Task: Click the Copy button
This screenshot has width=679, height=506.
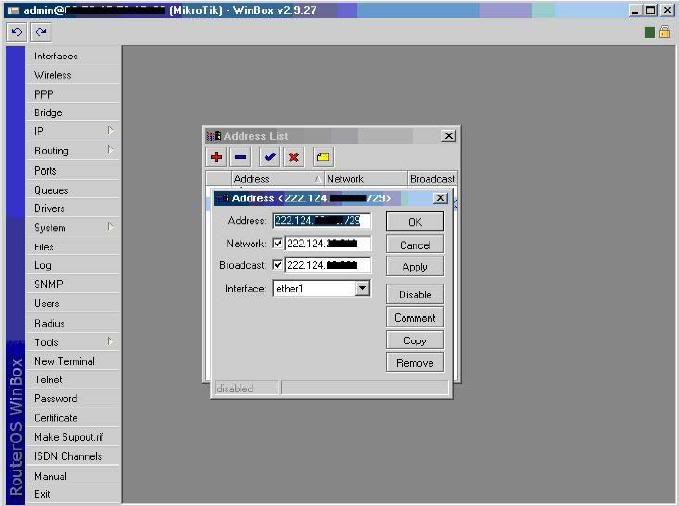Action: 415,341
